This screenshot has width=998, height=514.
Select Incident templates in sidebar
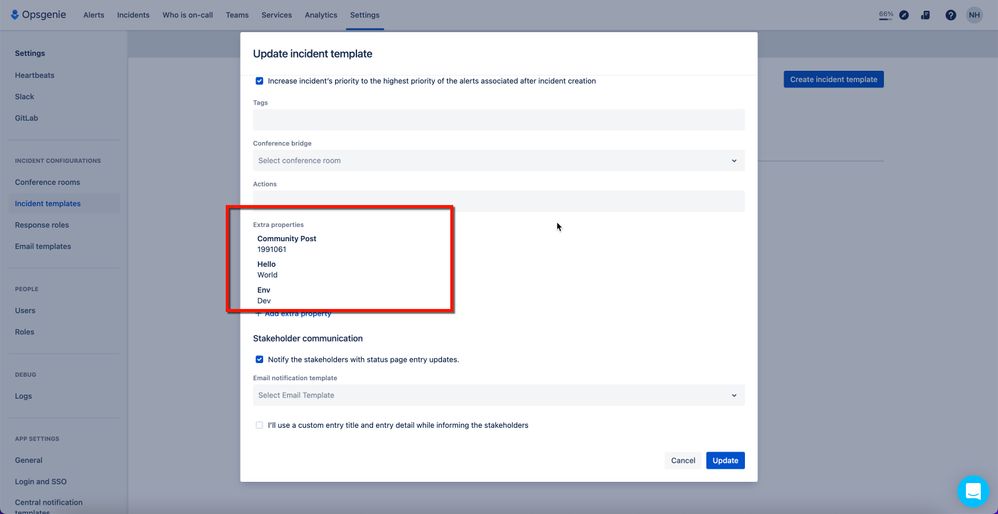click(48, 204)
